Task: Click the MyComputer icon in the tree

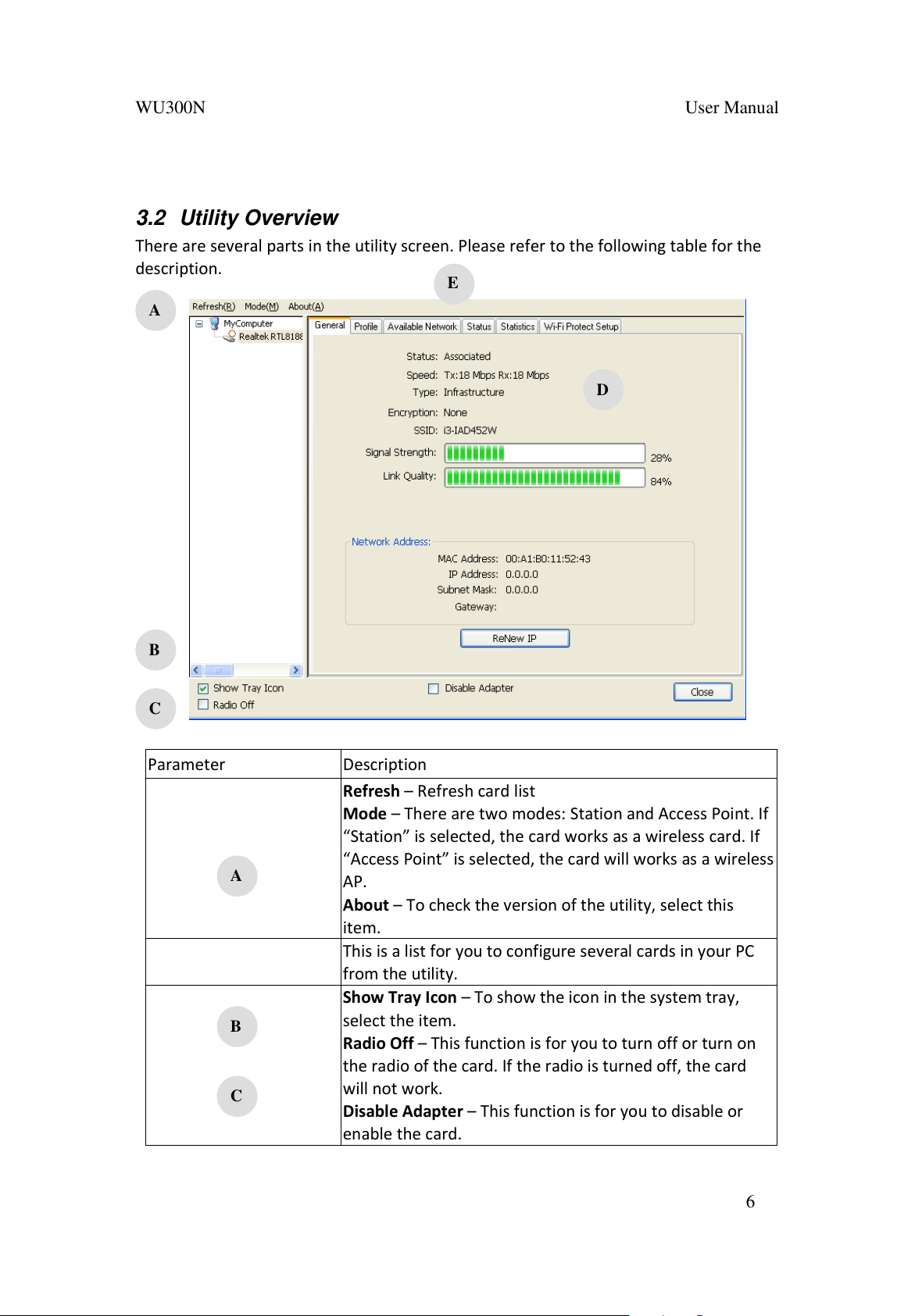Action: [214, 323]
